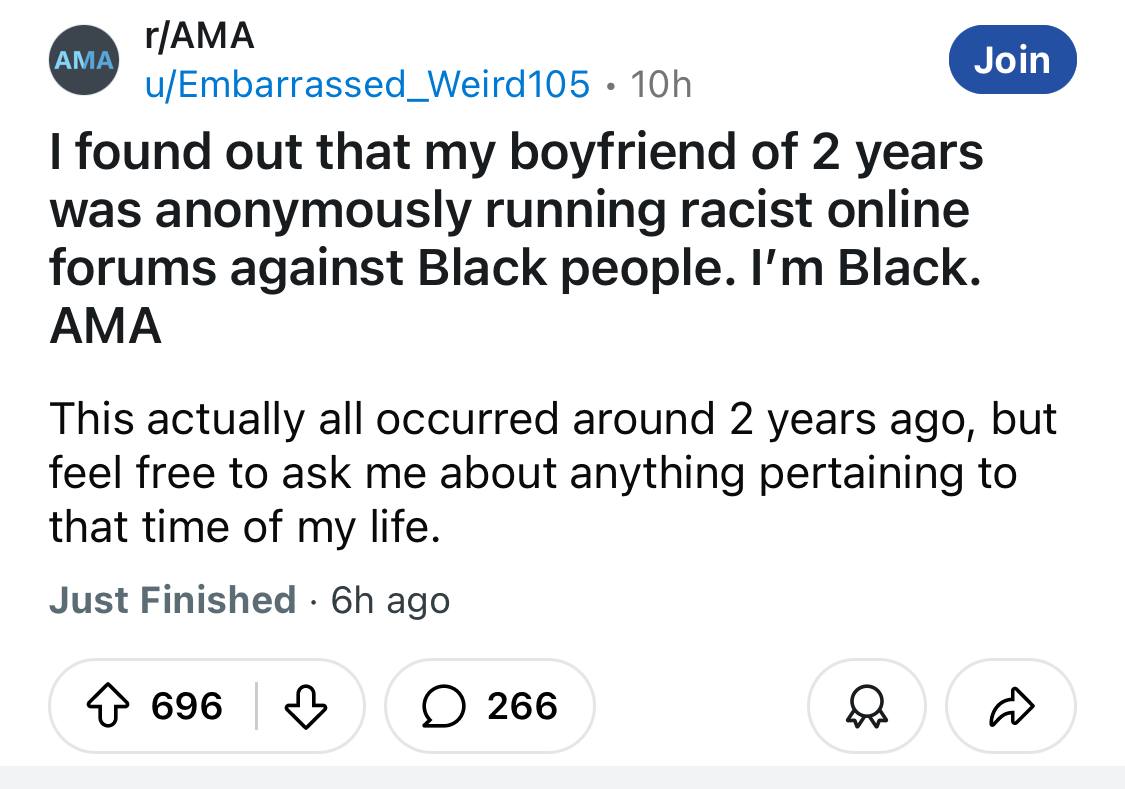Join the r/AMA community
1125x789 pixels.
click(x=1012, y=60)
